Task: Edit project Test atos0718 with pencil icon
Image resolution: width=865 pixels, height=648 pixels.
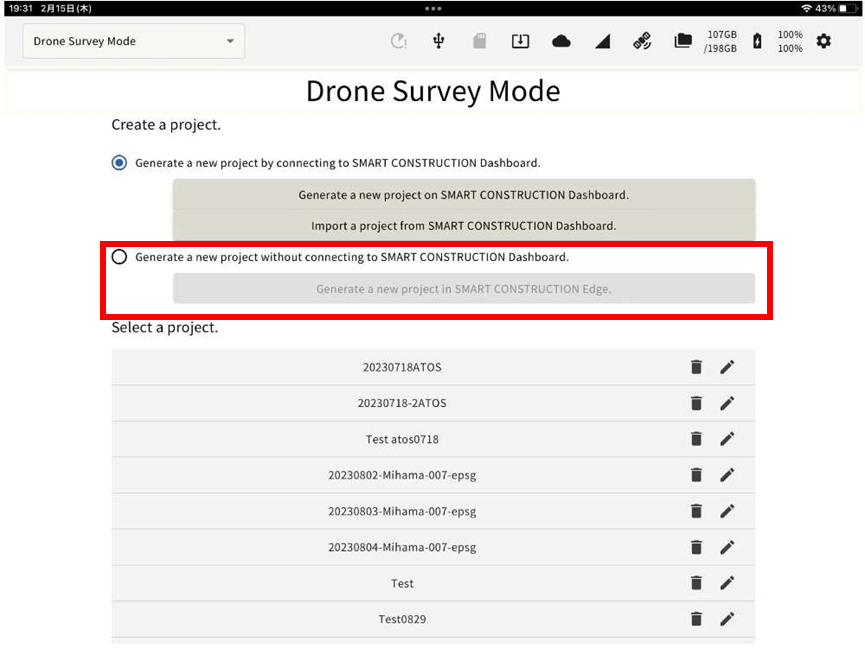Action: click(x=727, y=438)
